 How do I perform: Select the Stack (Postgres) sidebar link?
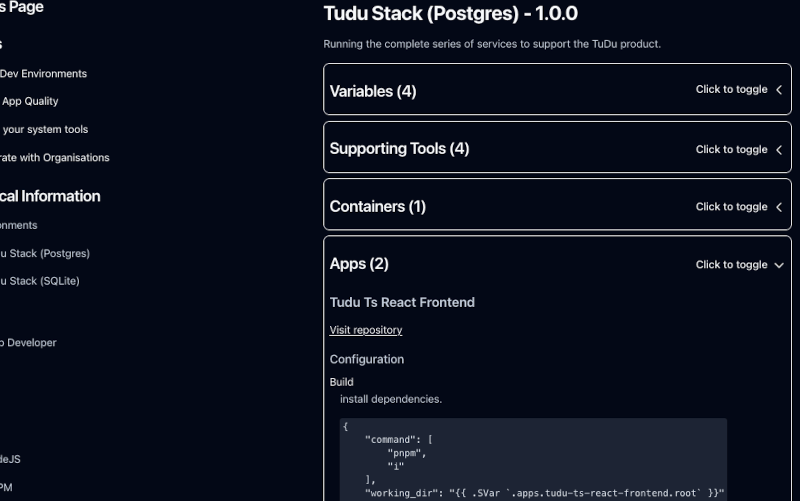click(45, 254)
